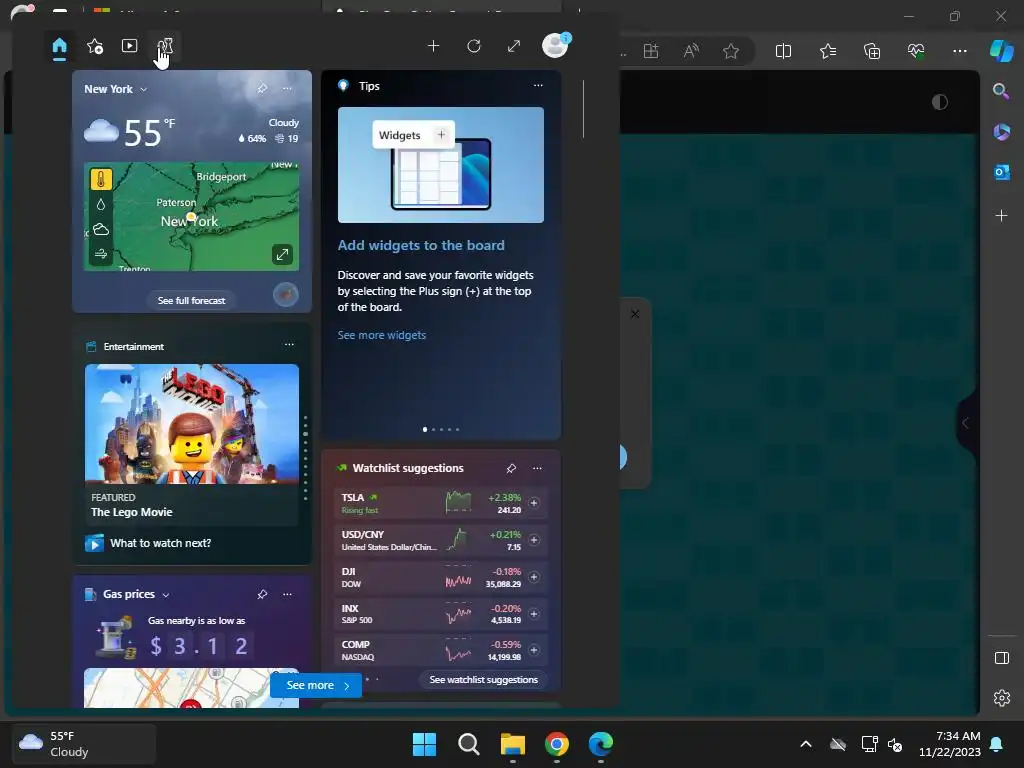This screenshot has width=1024, height=768.
Task: Open the Widgets tip illustration
Action: coord(441,165)
